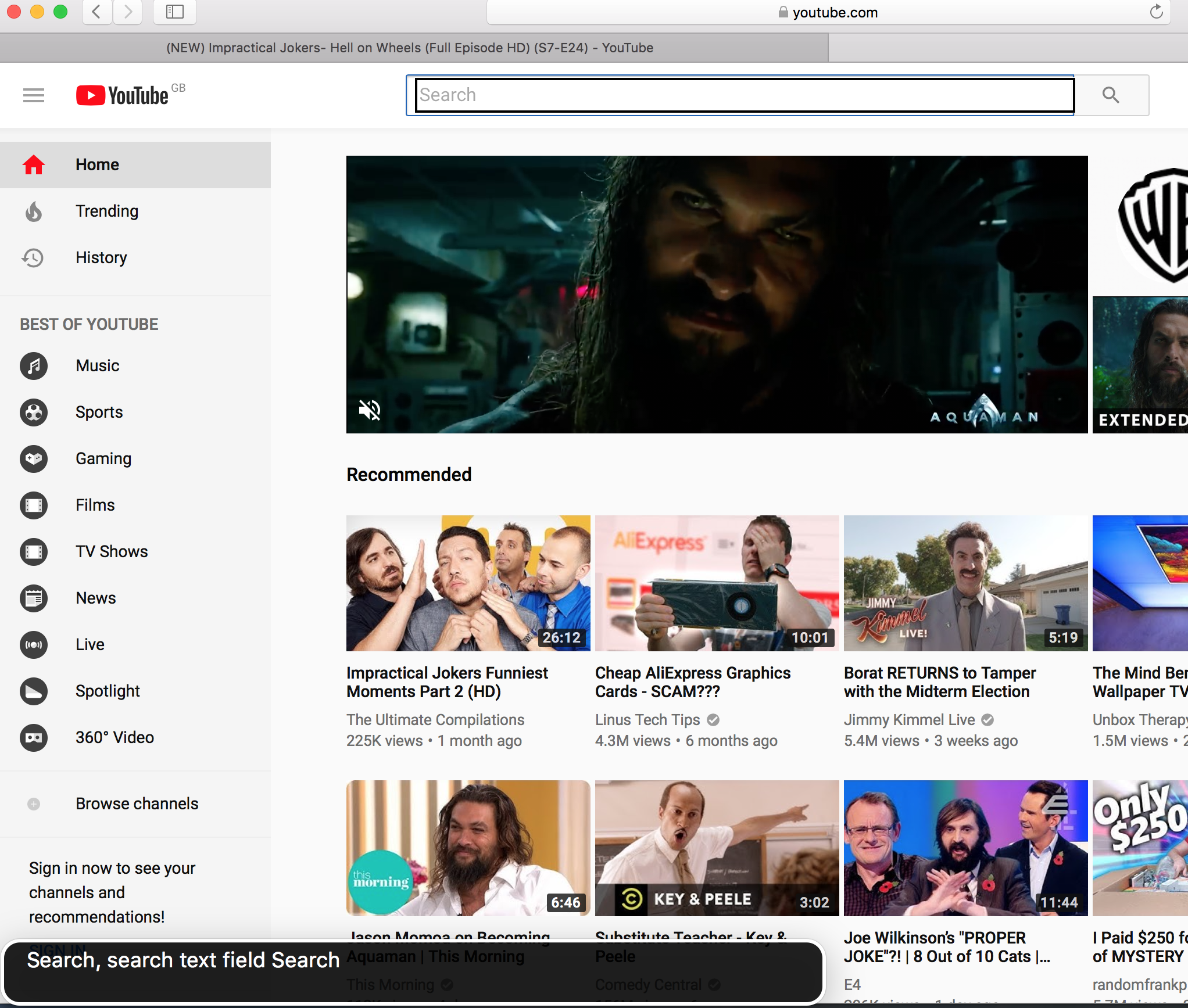The height and width of the screenshot is (1008, 1188).
Task: Open the AliExpress Graphics Cards thumbnail
Action: pos(717,583)
